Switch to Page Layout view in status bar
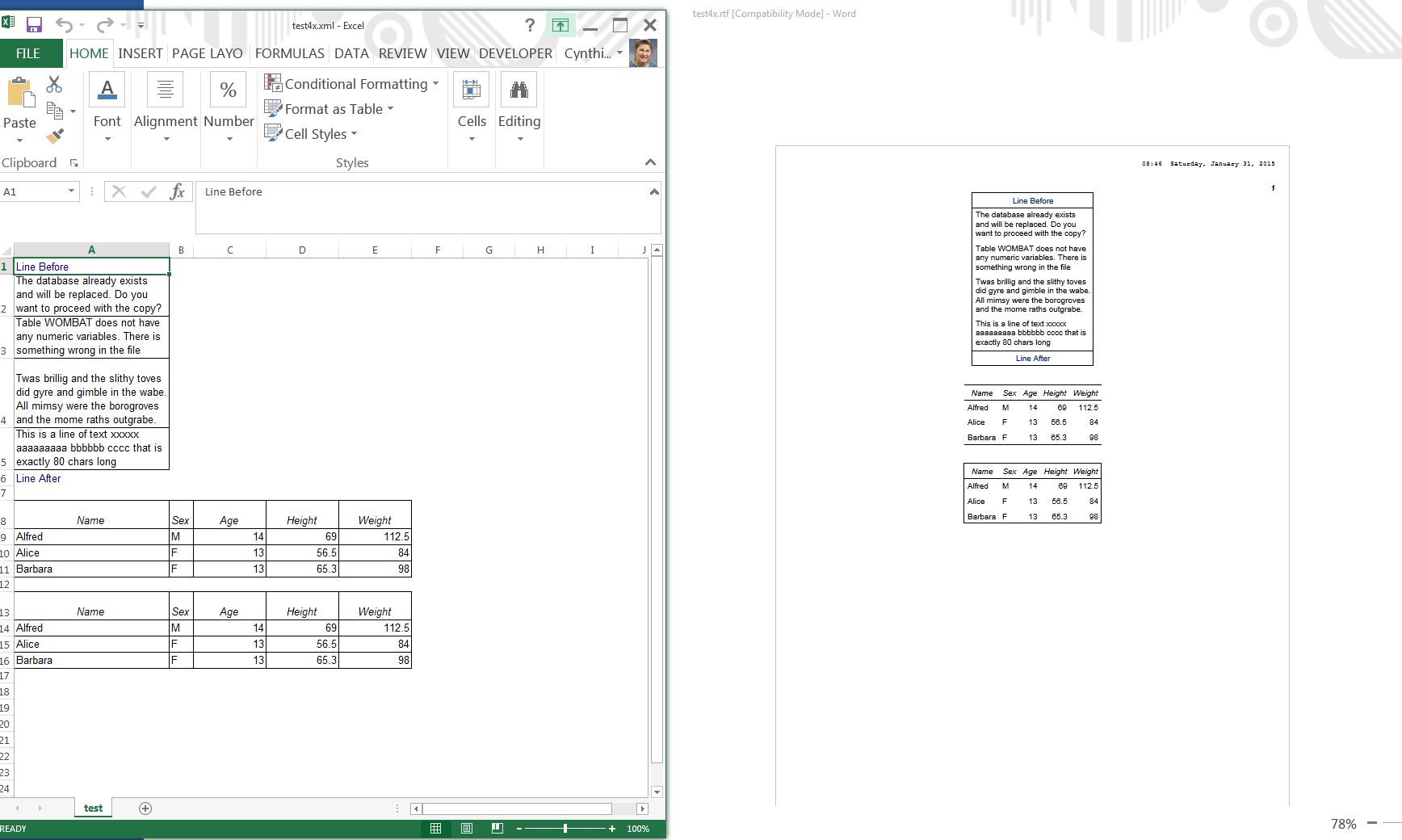 point(467,828)
